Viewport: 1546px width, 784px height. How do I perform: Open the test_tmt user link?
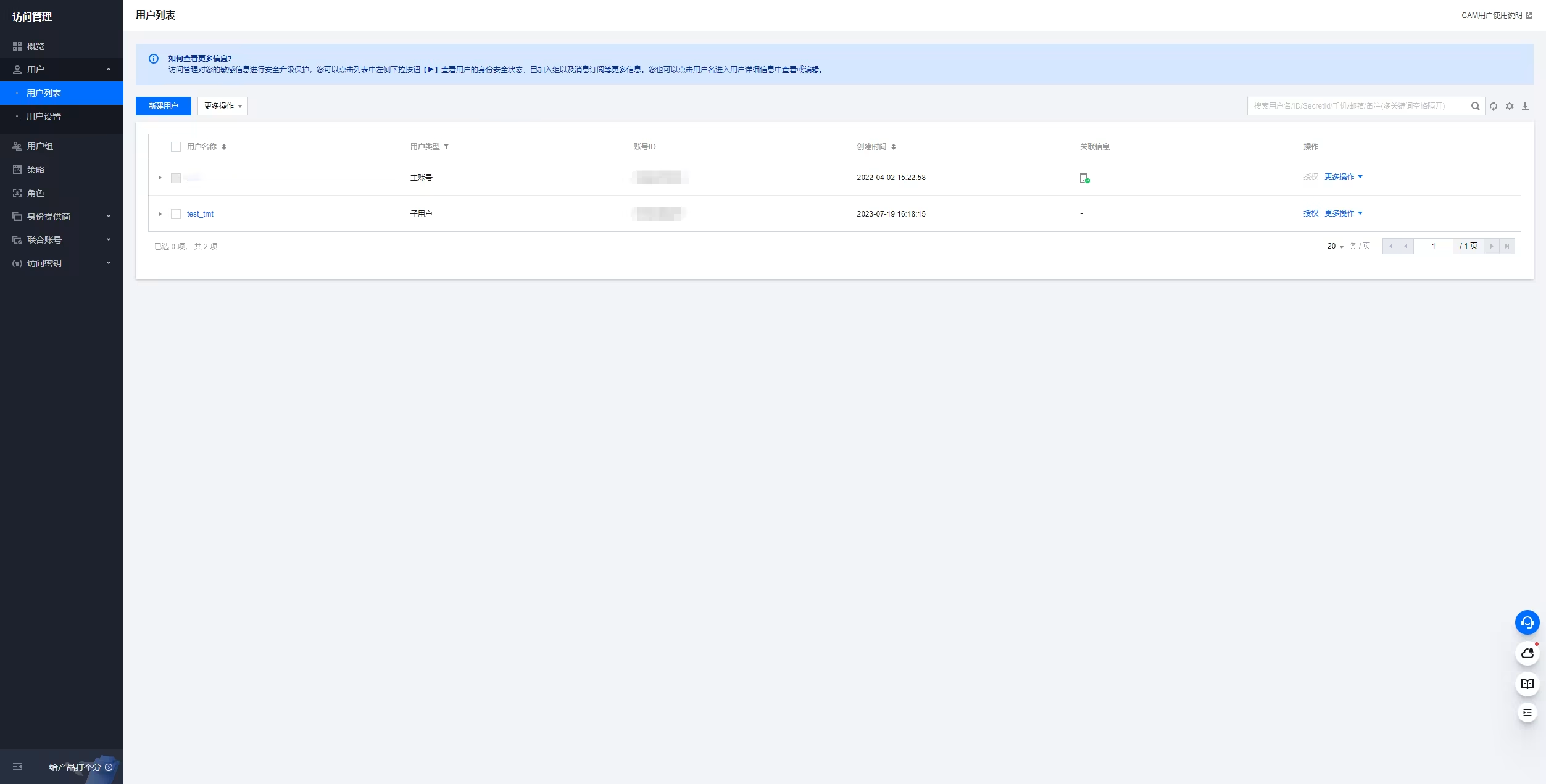200,214
